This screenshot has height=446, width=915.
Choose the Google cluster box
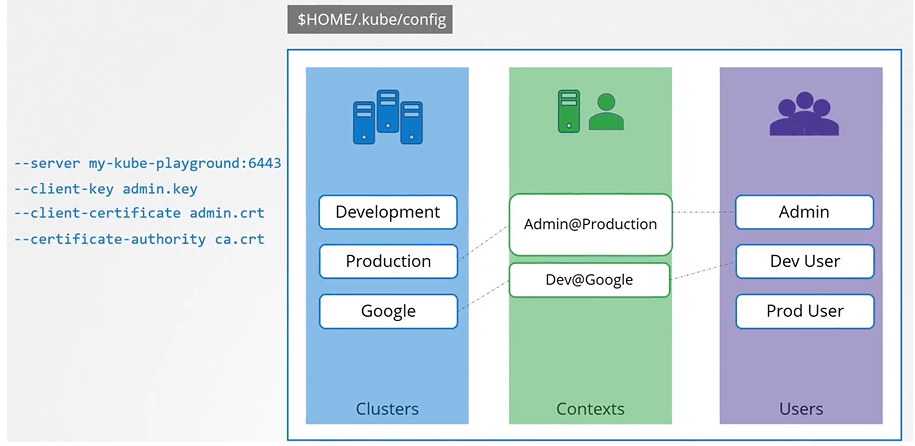[x=388, y=311]
